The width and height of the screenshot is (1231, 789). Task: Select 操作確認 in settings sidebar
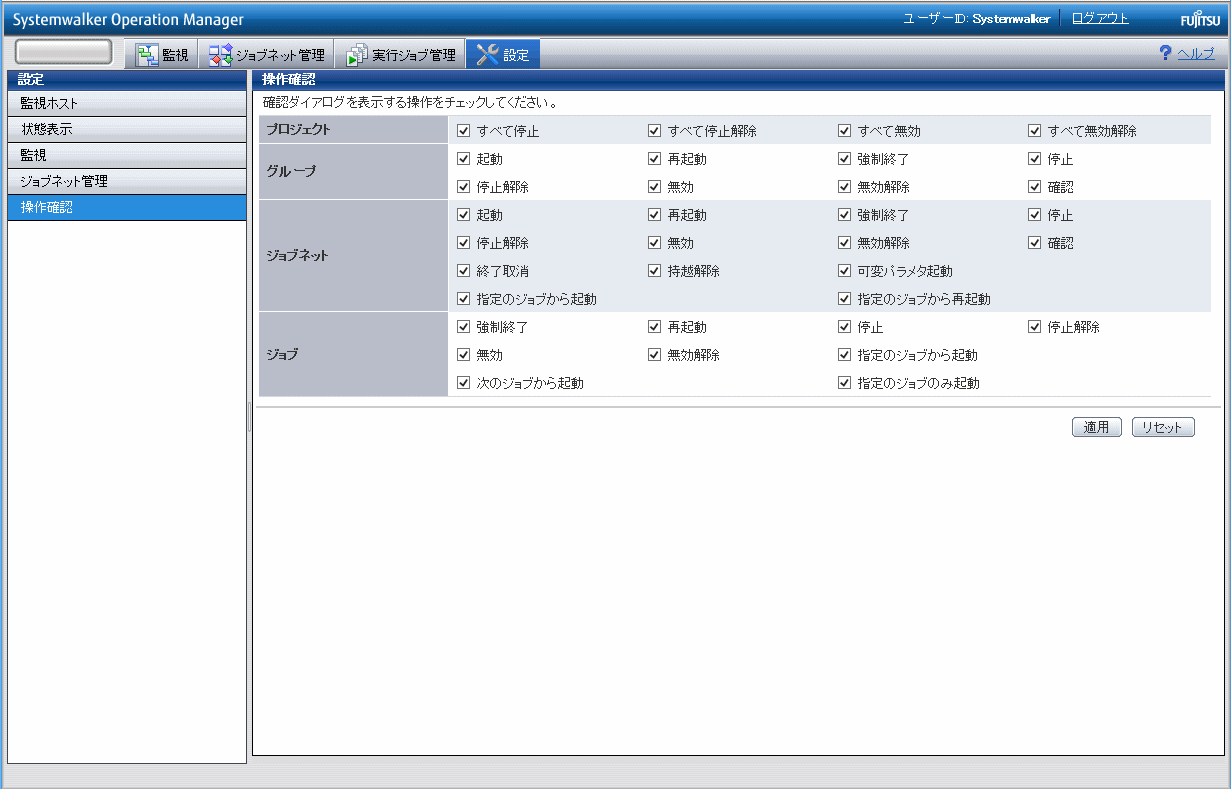(x=127, y=207)
